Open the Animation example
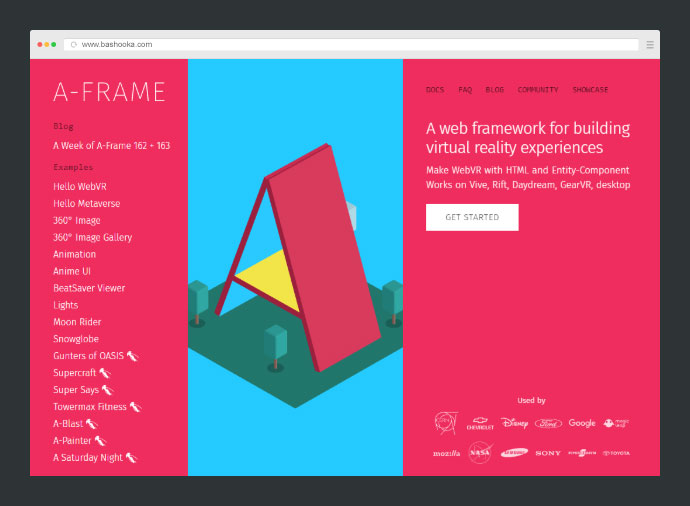Screen dimensions: 690x506 pos(74,254)
